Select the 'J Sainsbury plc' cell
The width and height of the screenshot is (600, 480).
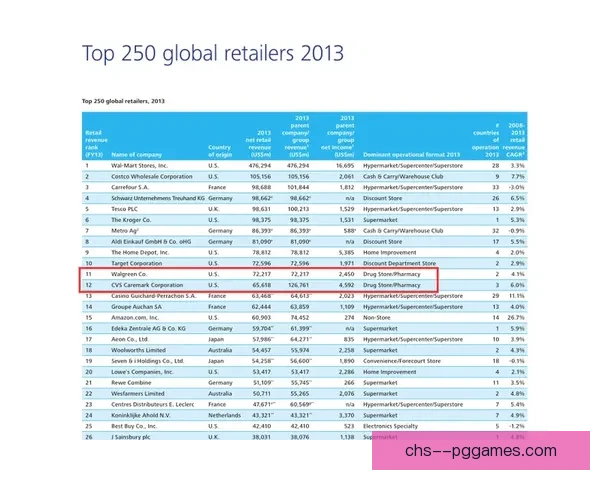click(131, 437)
